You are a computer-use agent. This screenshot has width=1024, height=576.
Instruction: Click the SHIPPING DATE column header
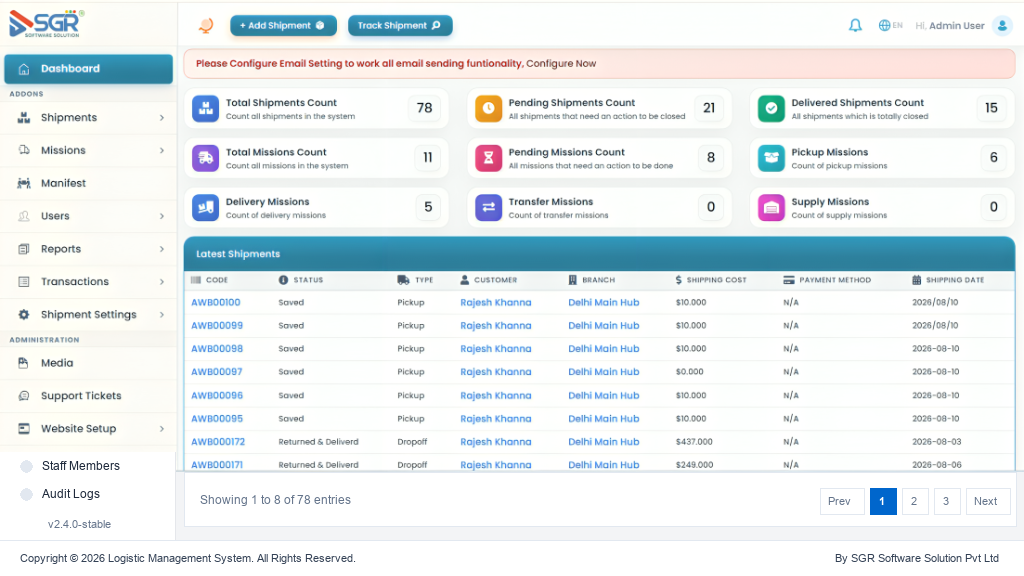tap(948, 280)
